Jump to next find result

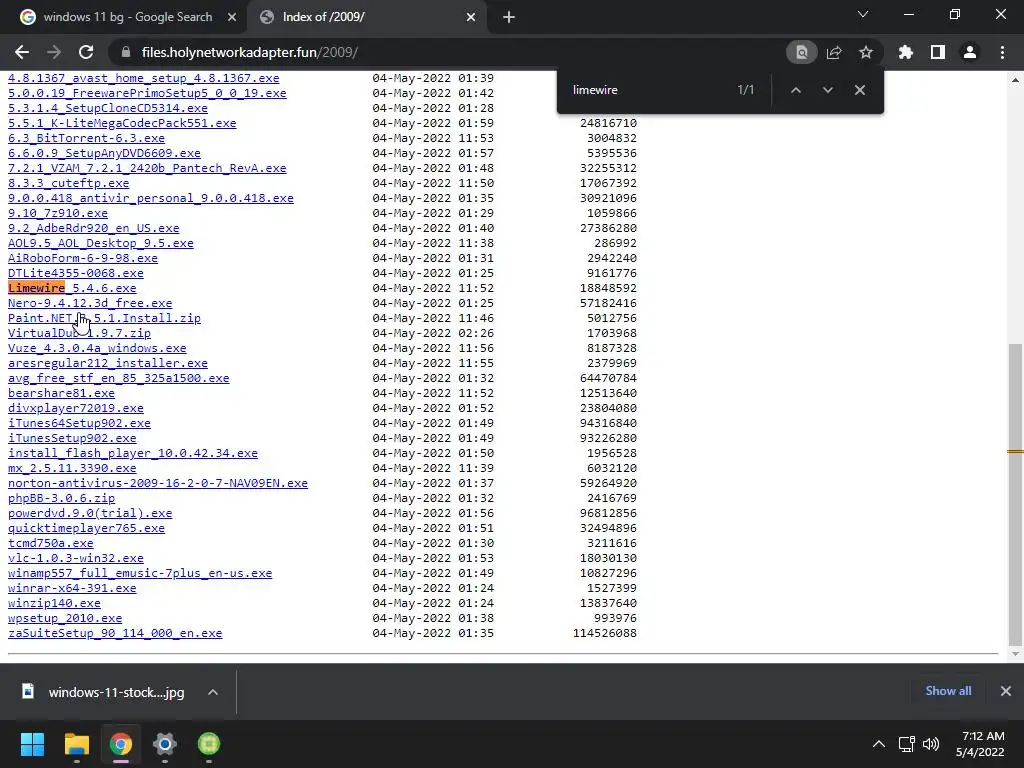827,90
